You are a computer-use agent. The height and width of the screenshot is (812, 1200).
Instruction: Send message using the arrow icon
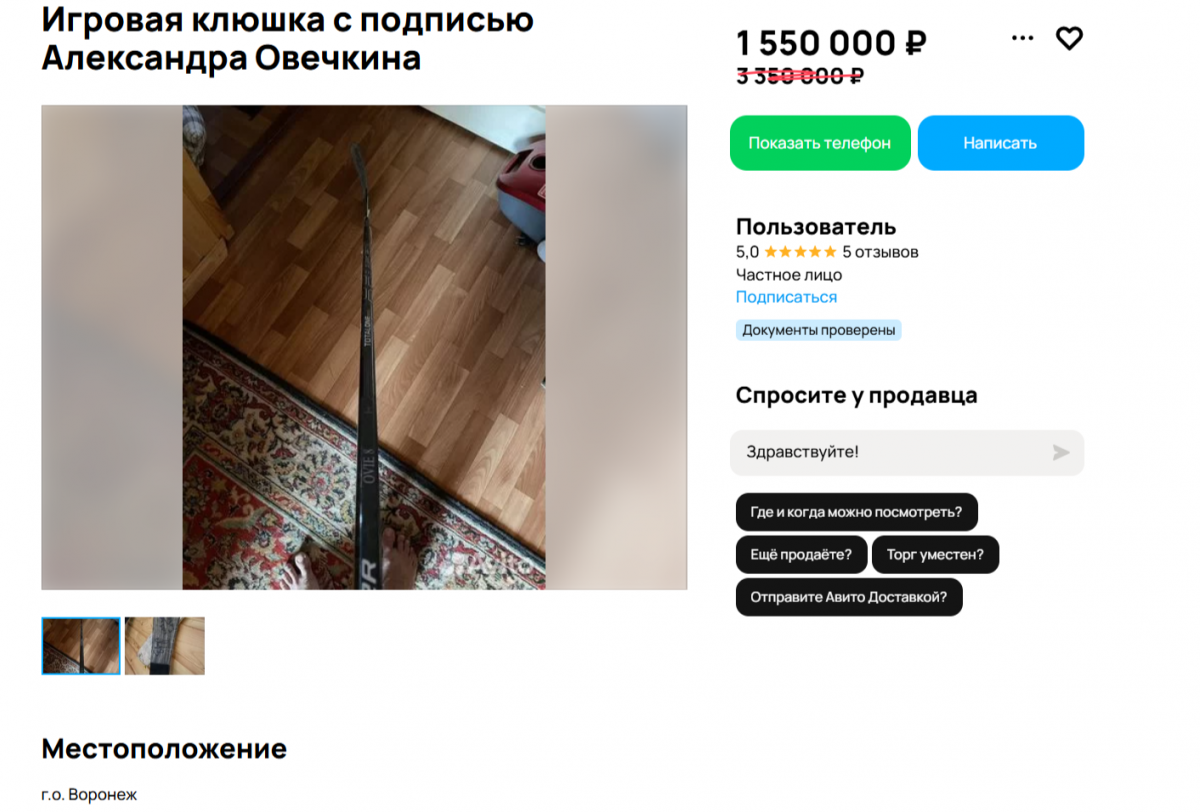tap(1061, 453)
